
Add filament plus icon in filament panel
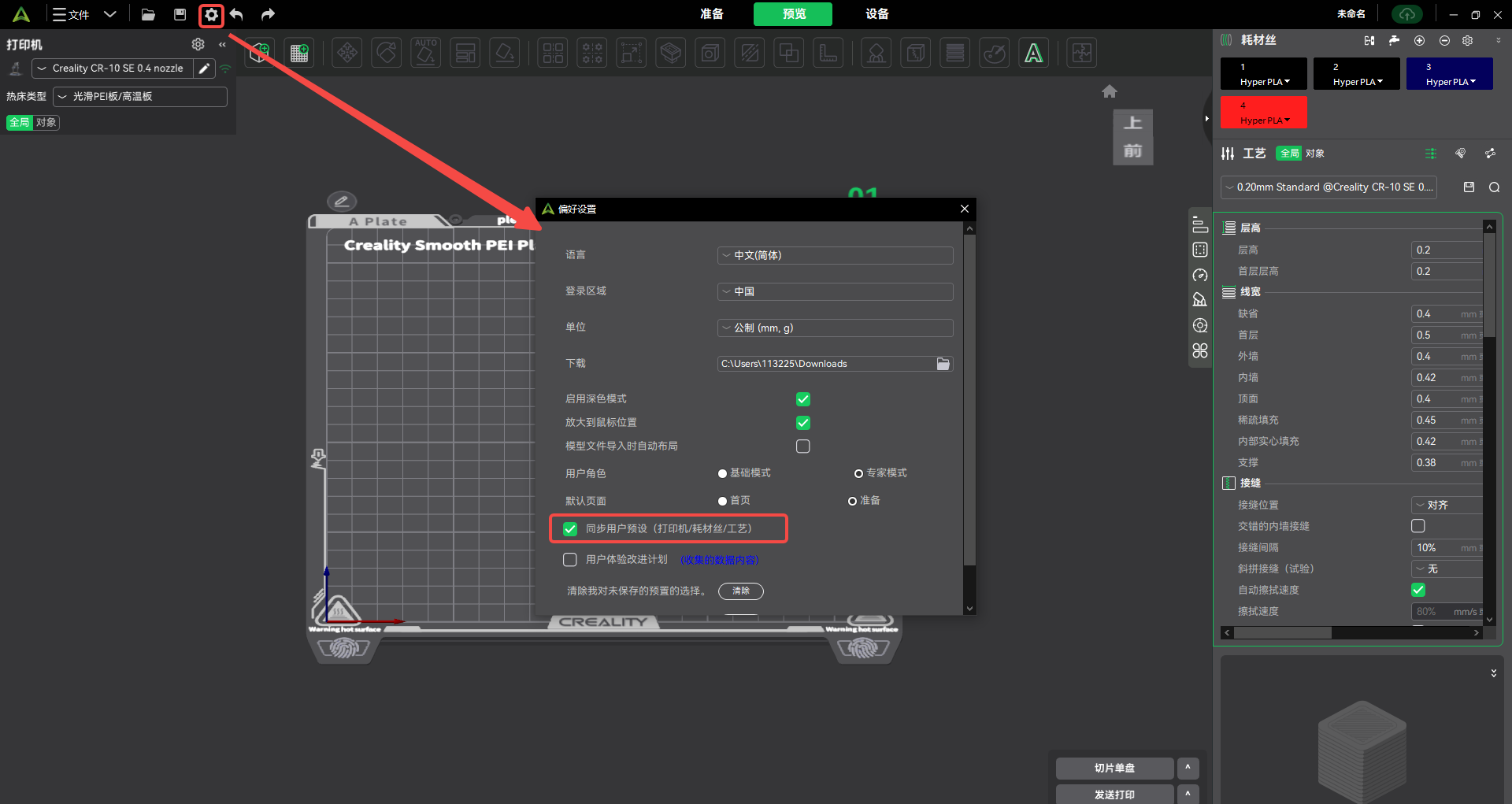(x=1419, y=40)
